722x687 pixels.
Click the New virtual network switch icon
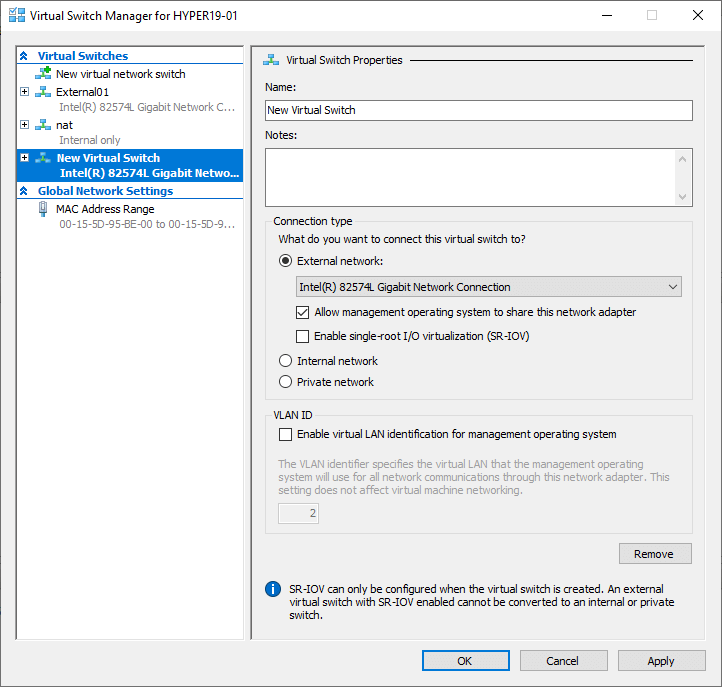(43, 73)
